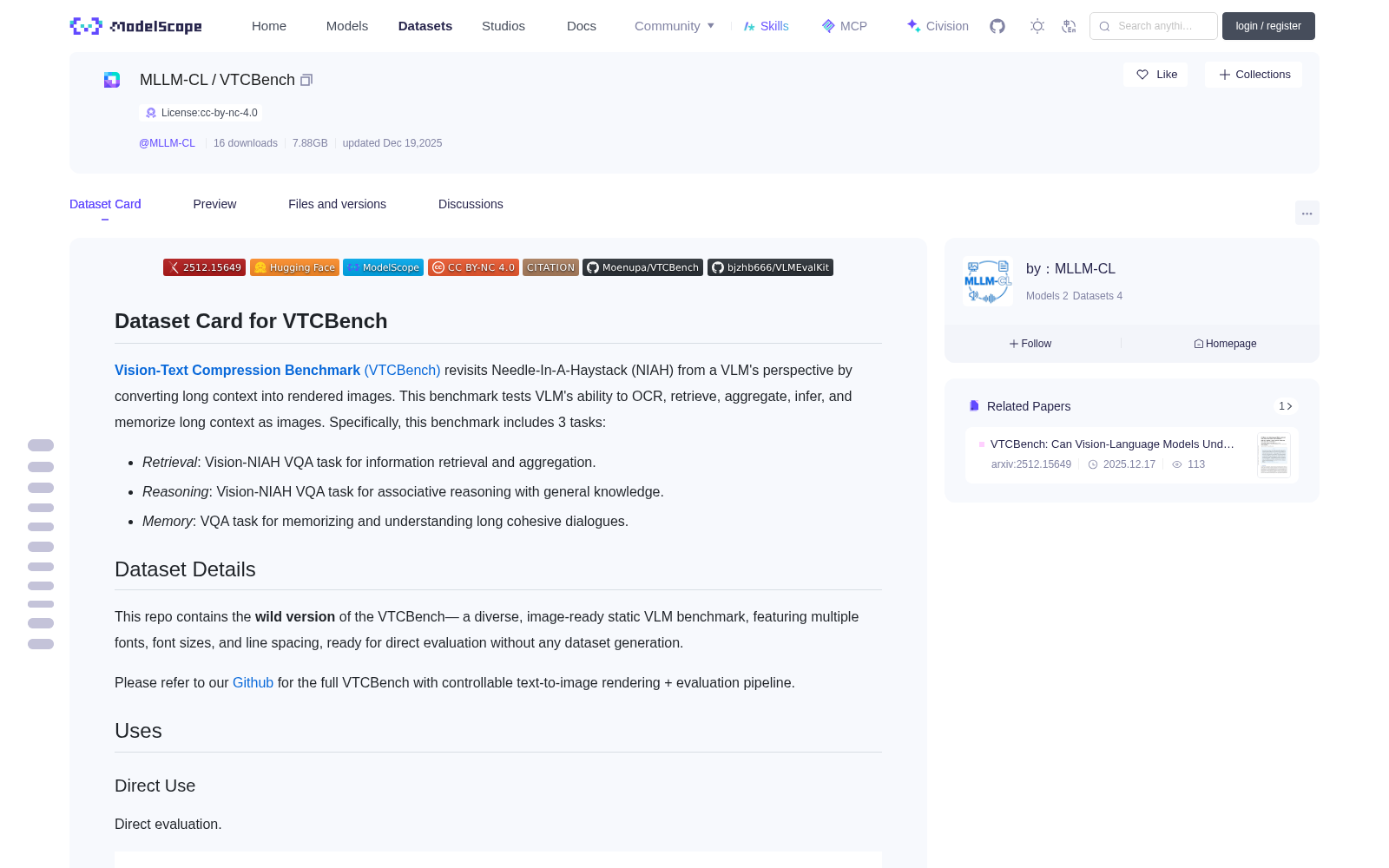
Task: Switch language with the translate icon
Action: coord(1069,26)
